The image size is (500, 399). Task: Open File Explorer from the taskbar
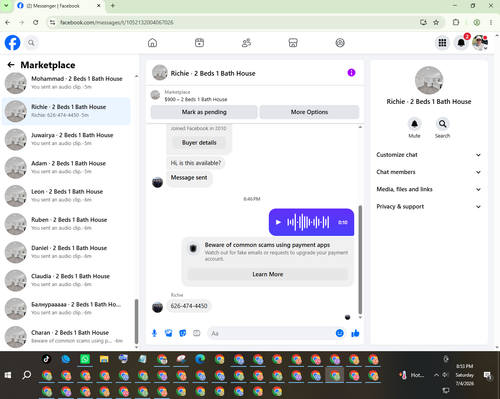[104, 359]
